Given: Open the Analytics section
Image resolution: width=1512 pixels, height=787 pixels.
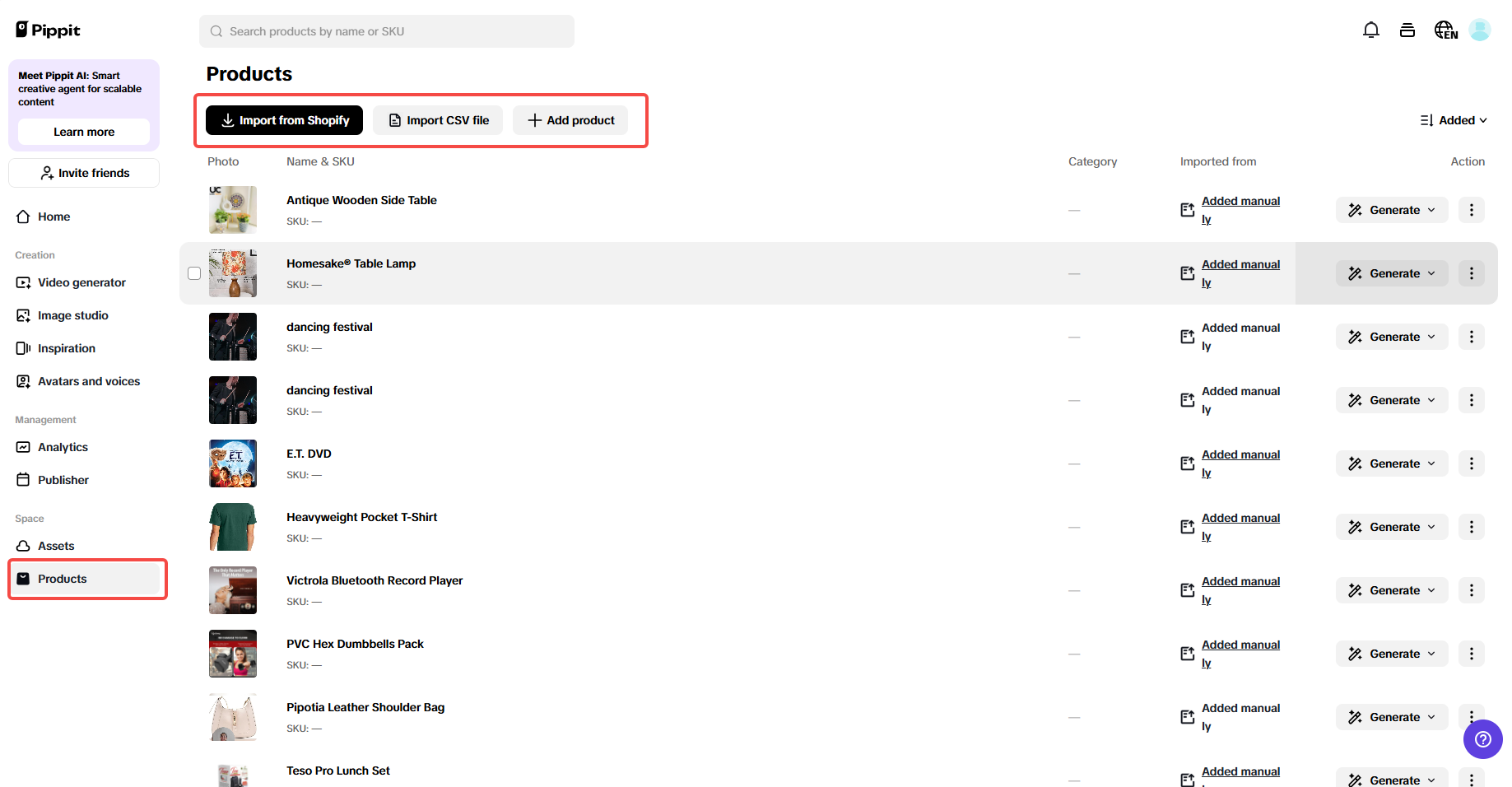Looking at the screenshot, I should coord(63,447).
